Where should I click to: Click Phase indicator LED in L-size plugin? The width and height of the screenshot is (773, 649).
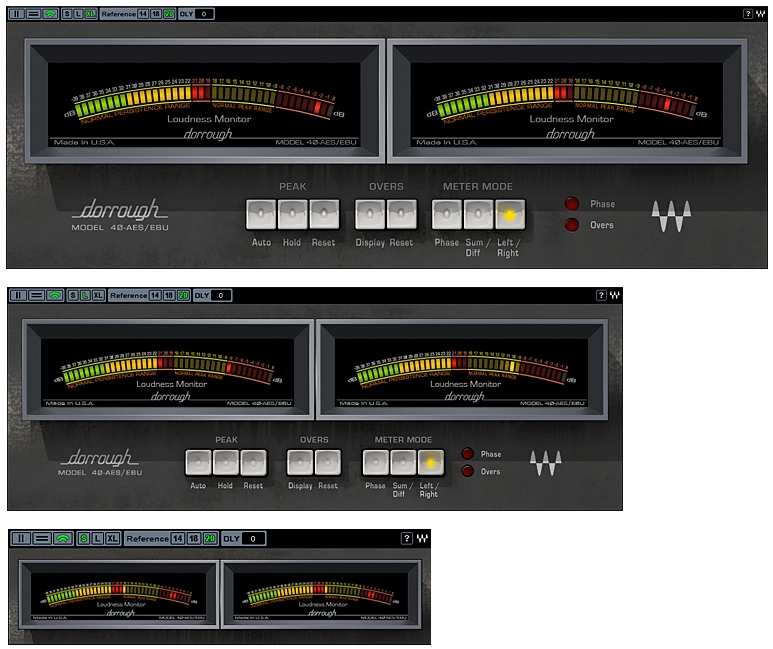click(x=467, y=454)
